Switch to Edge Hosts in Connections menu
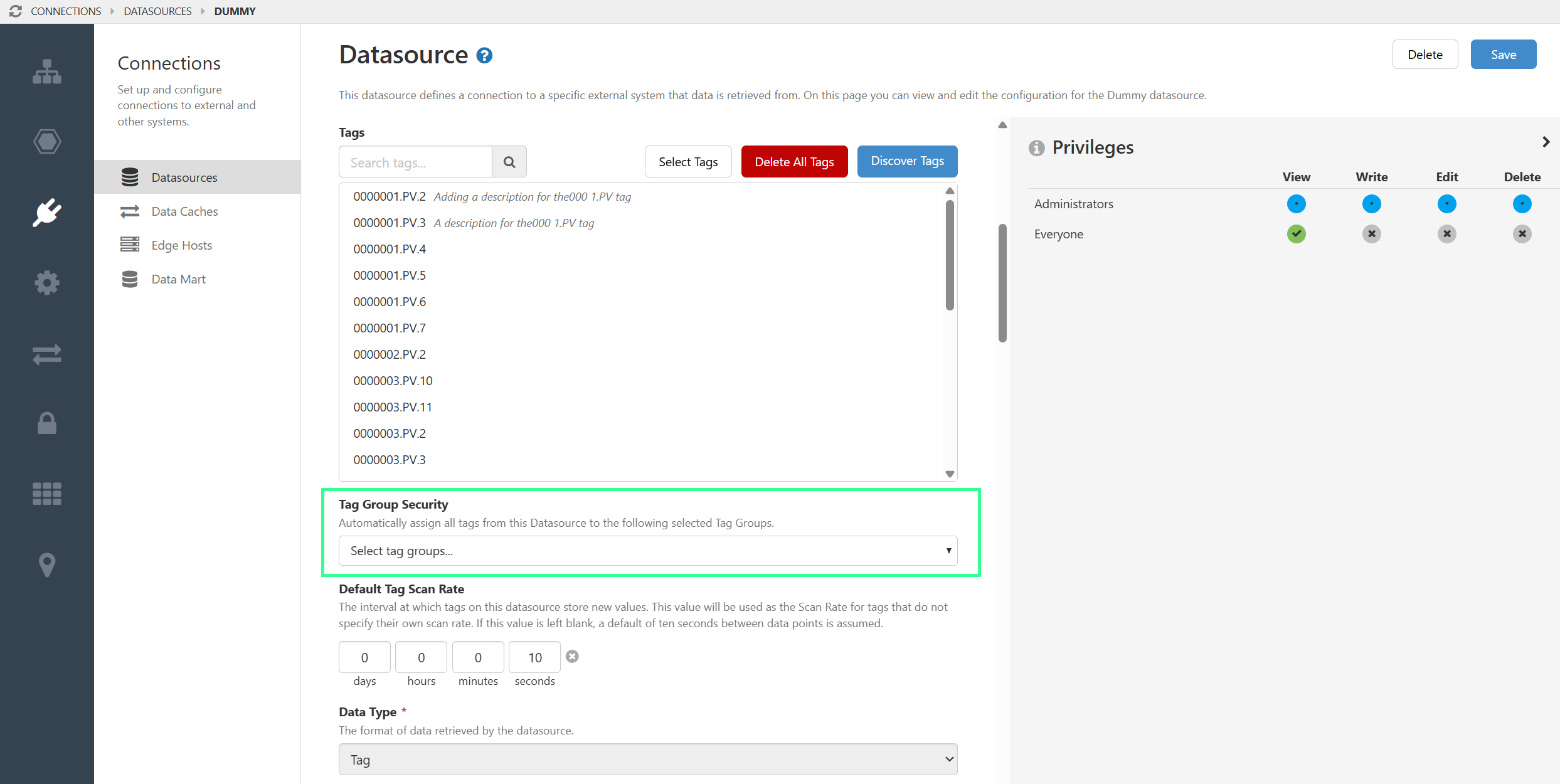The width and height of the screenshot is (1560, 784). pos(181,245)
